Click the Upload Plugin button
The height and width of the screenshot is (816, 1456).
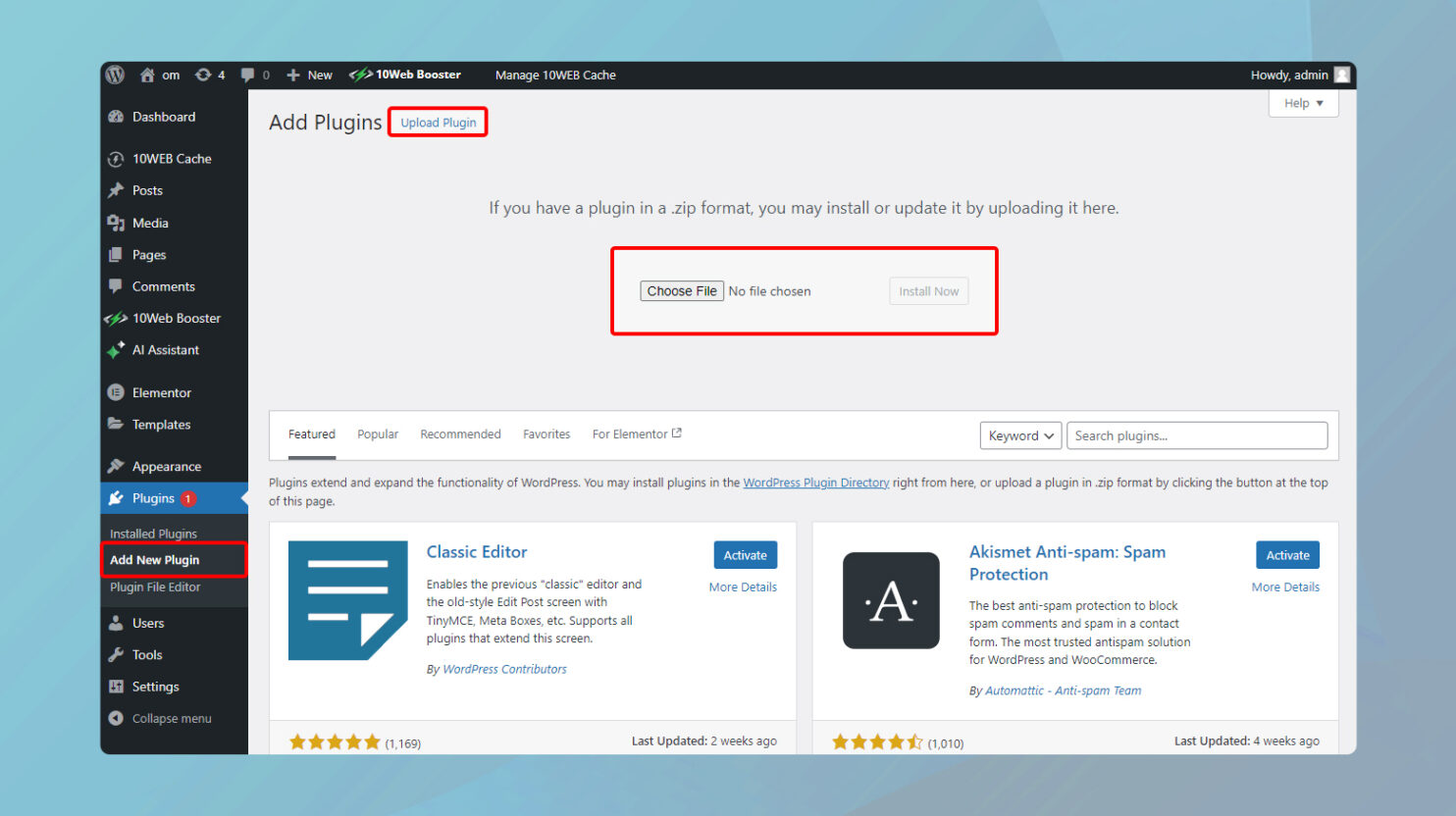coord(438,122)
